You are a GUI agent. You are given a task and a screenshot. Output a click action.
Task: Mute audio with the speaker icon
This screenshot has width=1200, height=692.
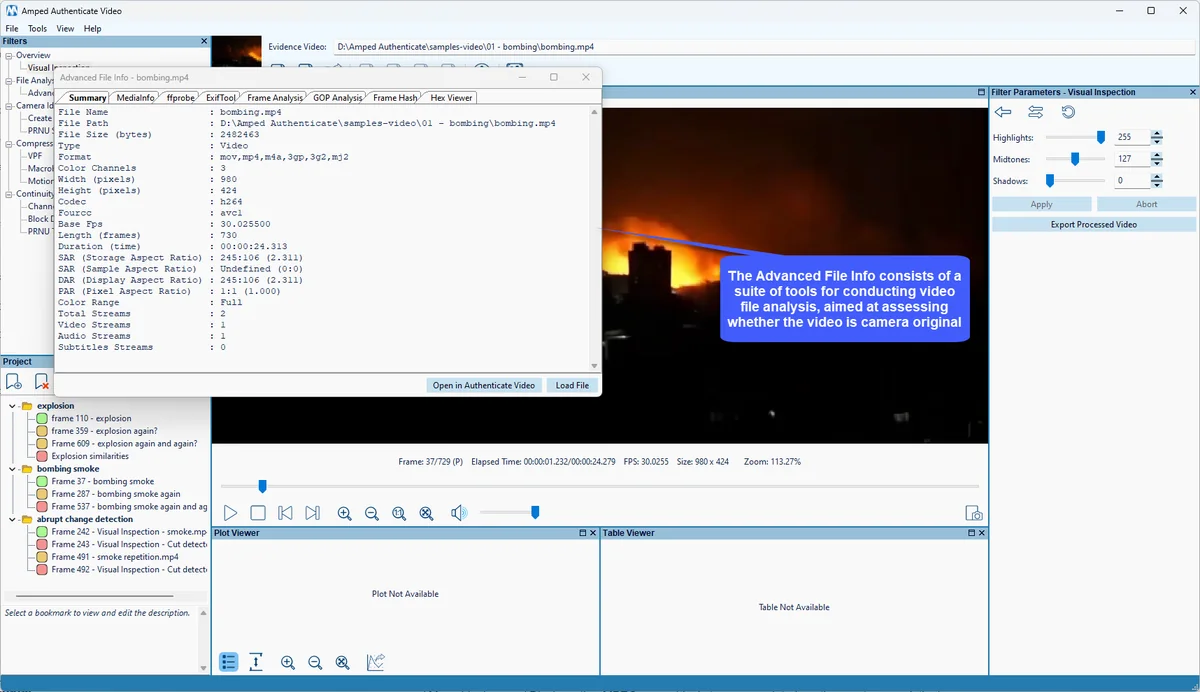[x=459, y=513]
